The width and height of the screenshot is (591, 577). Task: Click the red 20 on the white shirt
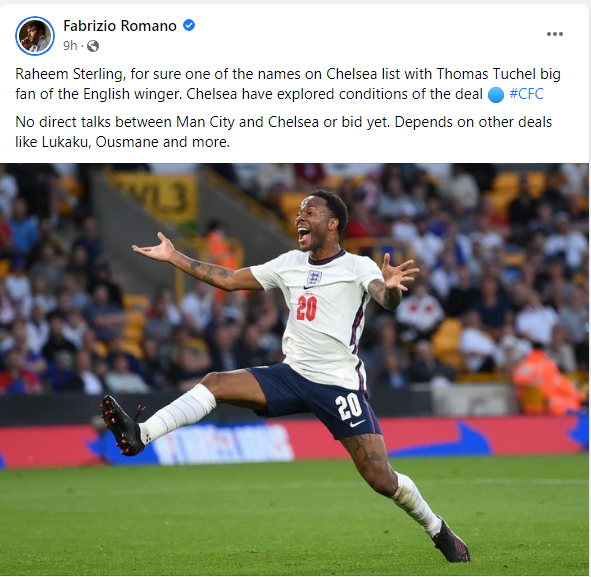click(306, 308)
